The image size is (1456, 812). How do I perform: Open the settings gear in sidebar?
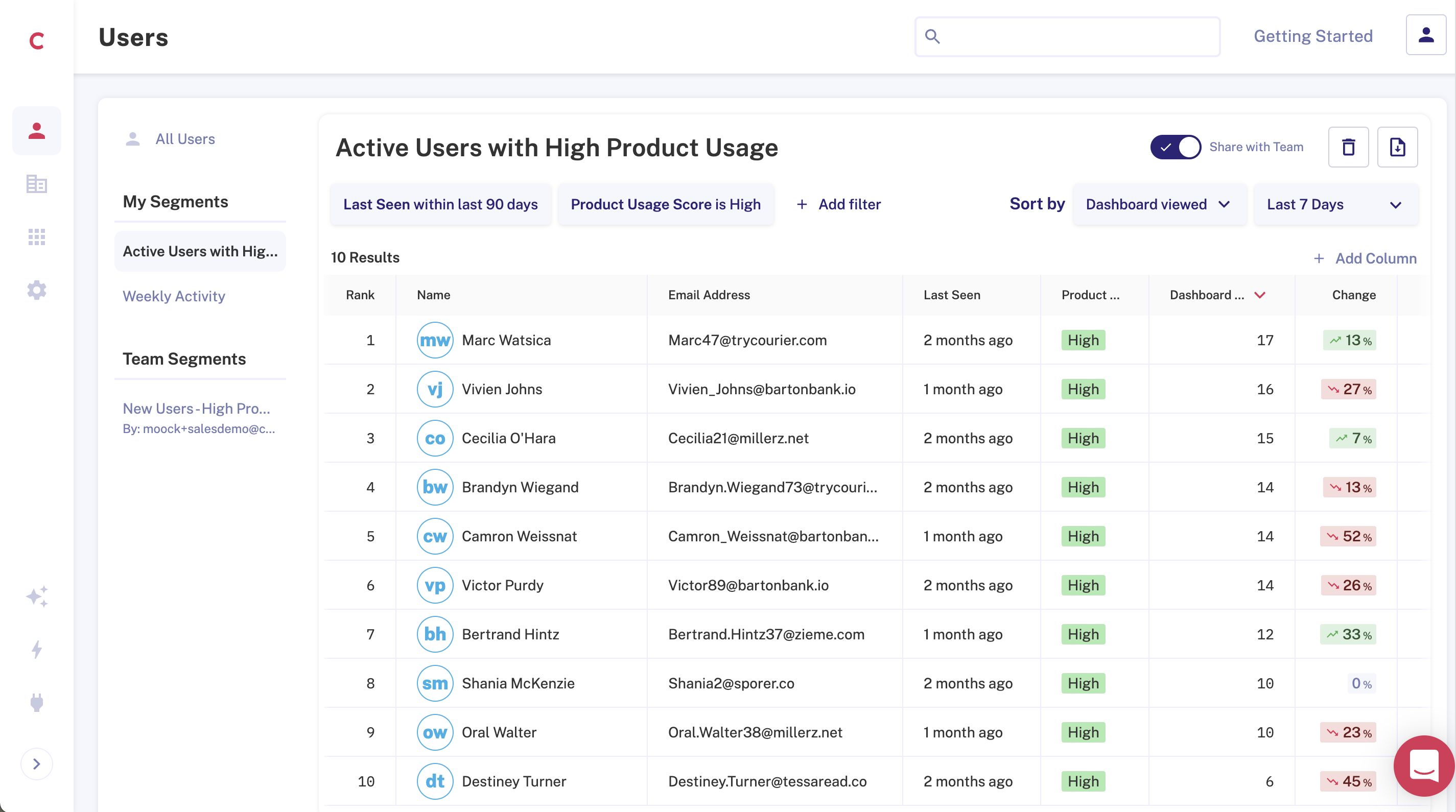point(37,290)
